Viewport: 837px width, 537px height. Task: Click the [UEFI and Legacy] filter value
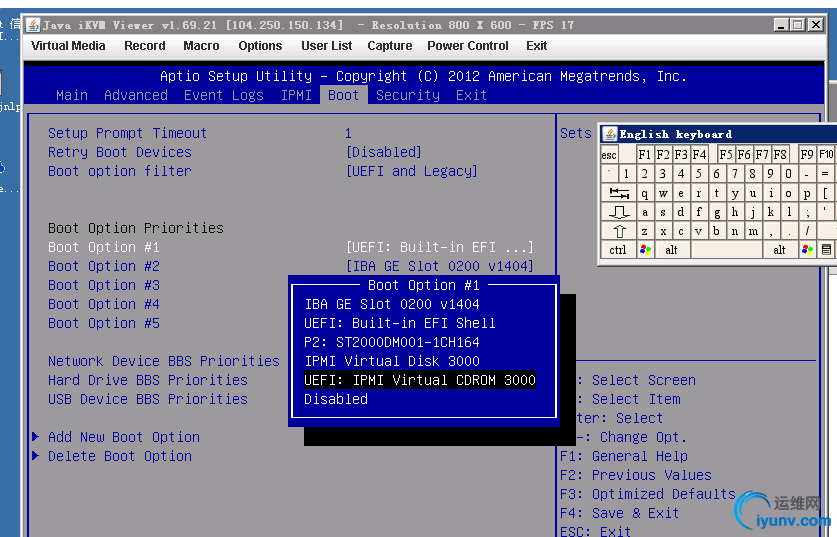(x=412, y=171)
